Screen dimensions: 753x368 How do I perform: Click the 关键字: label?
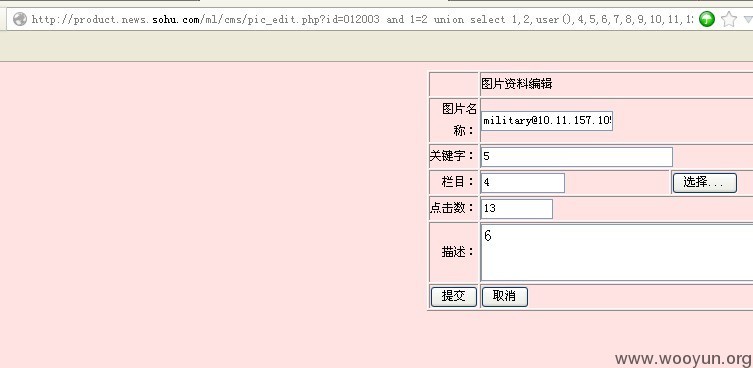tap(452, 156)
